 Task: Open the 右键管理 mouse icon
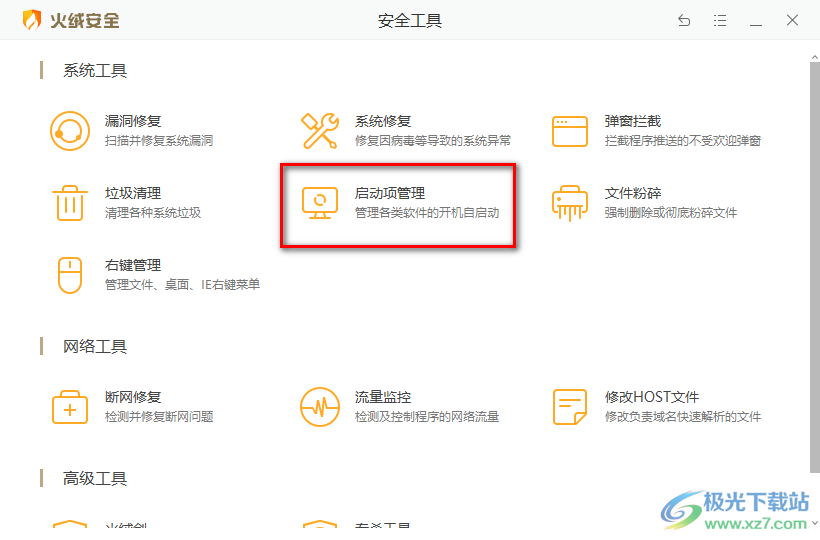tap(70, 275)
